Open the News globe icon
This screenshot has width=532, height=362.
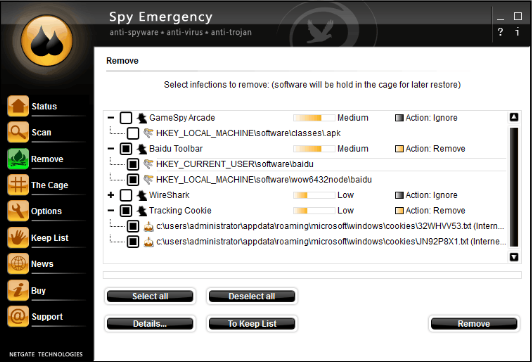tap(18, 263)
